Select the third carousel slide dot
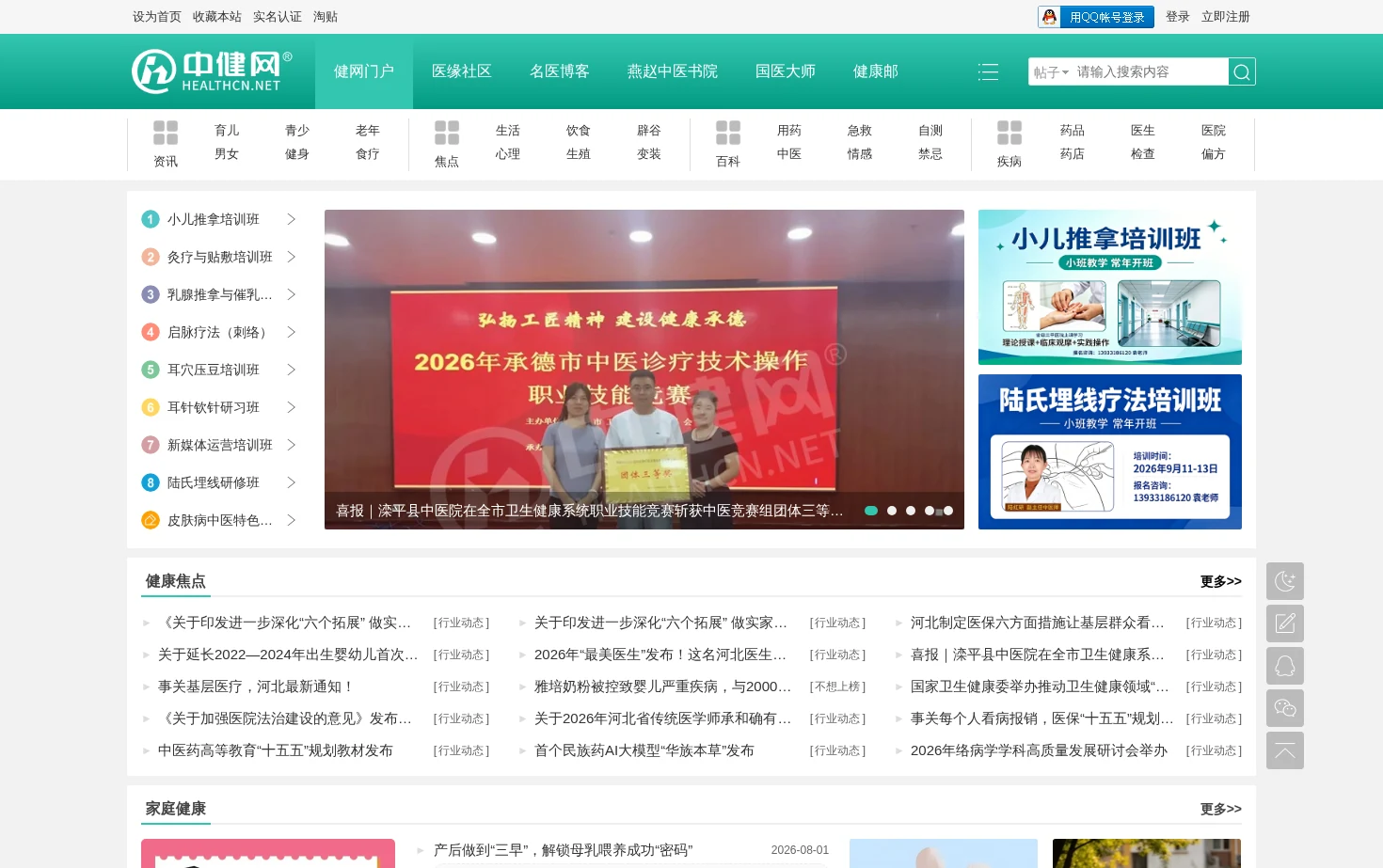Image resolution: width=1383 pixels, height=868 pixels. [911, 511]
